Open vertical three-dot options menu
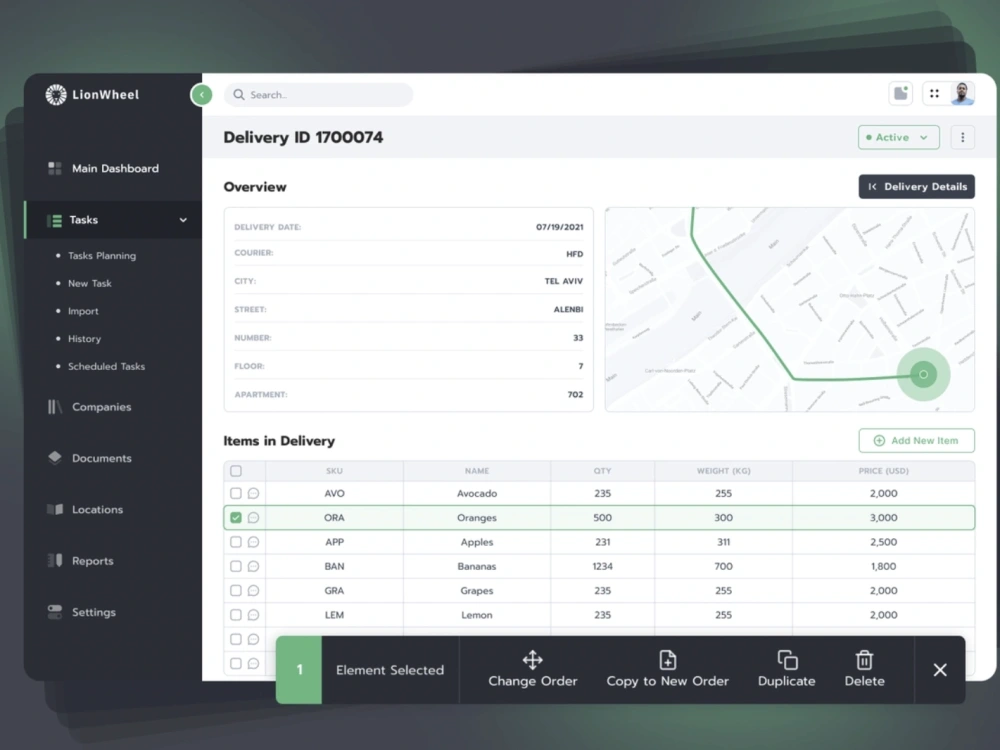The height and width of the screenshot is (750, 1000). [962, 137]
